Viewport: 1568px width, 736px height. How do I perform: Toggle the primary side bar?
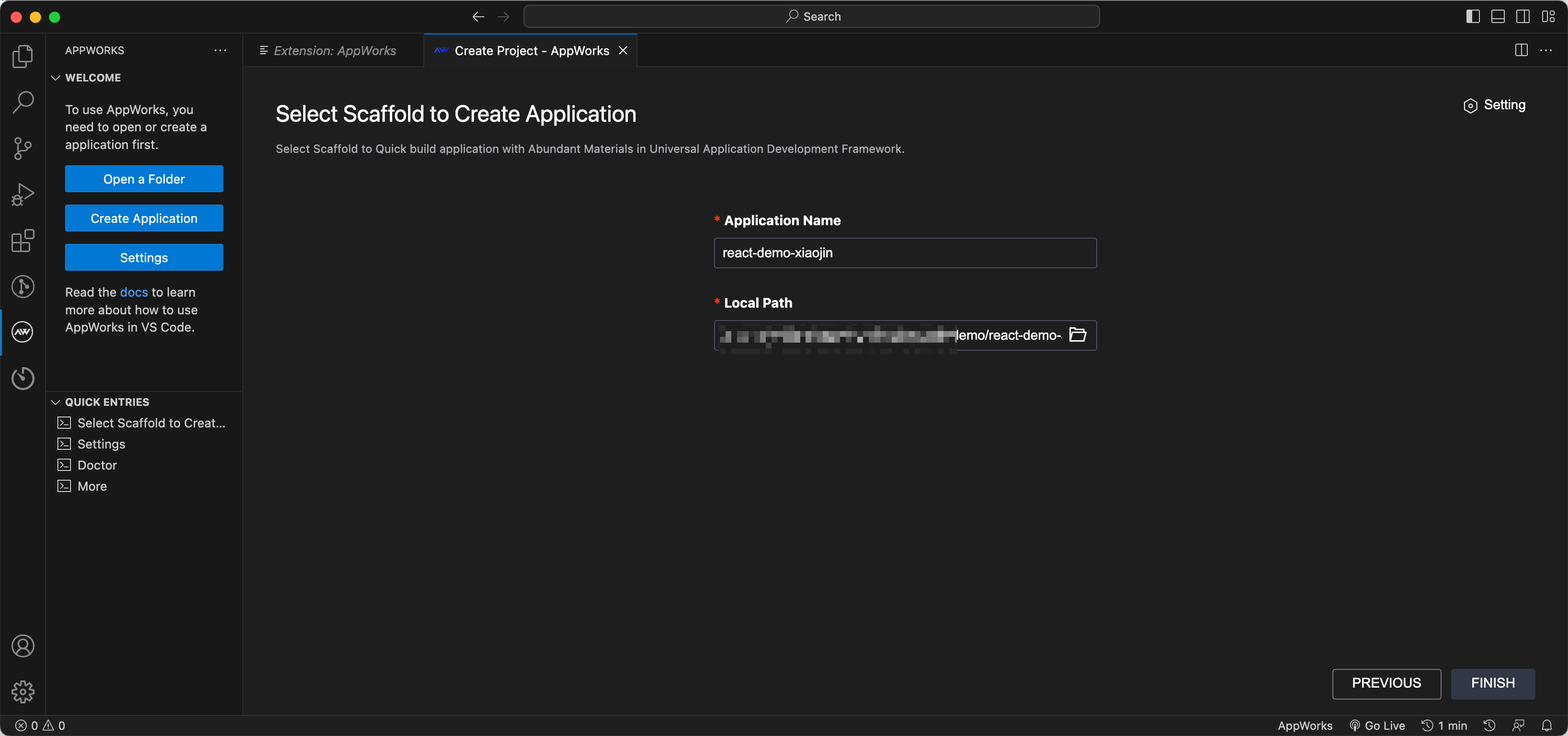pyautogui.click(x=1472, y=16)
